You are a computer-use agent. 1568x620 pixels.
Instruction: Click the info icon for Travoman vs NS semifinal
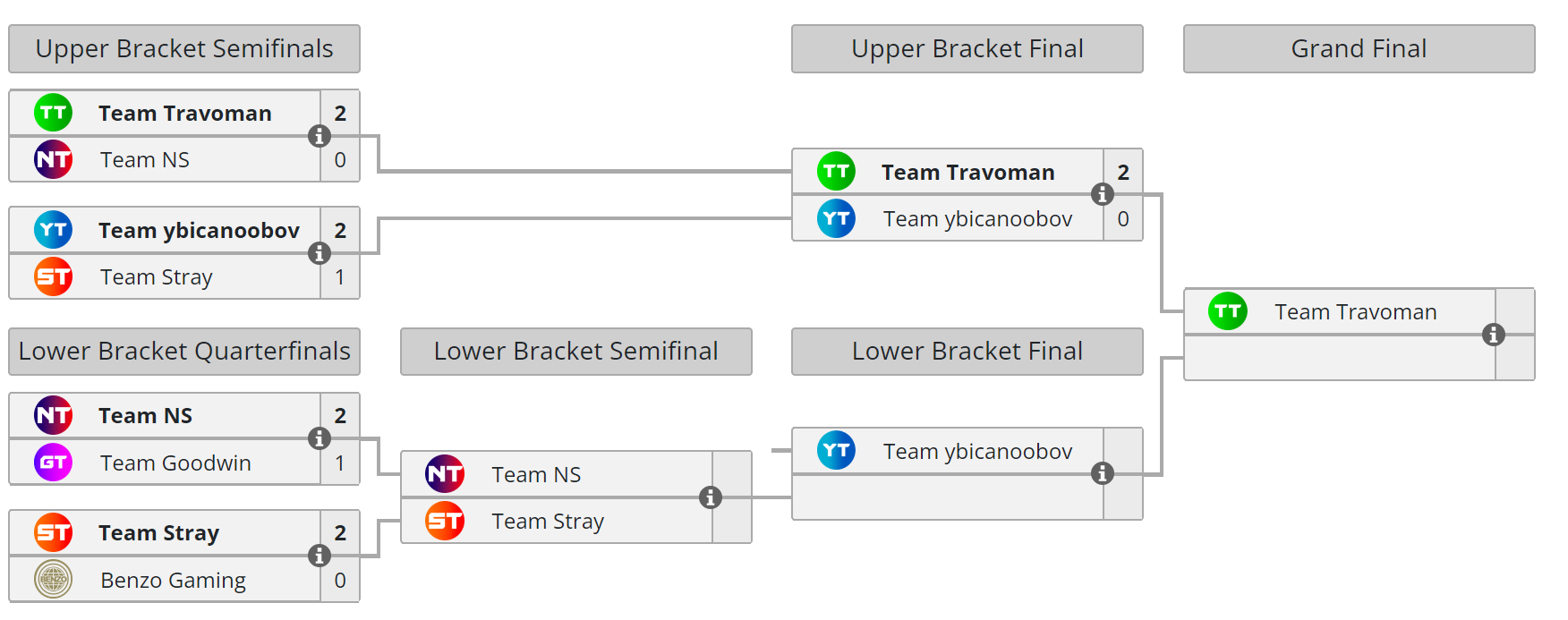[x=320, y=136]
